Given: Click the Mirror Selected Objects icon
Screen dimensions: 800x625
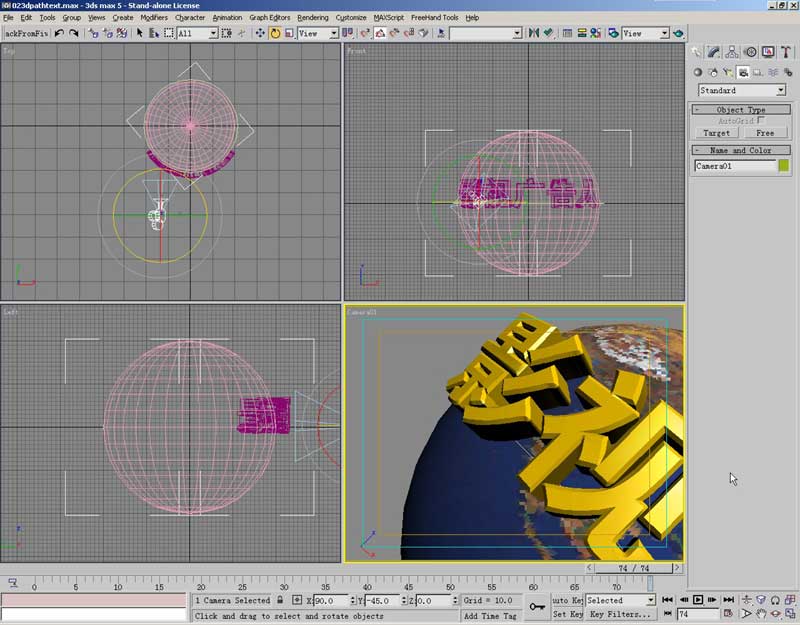Looking at the screenshot, I should (x=534, y=33).
